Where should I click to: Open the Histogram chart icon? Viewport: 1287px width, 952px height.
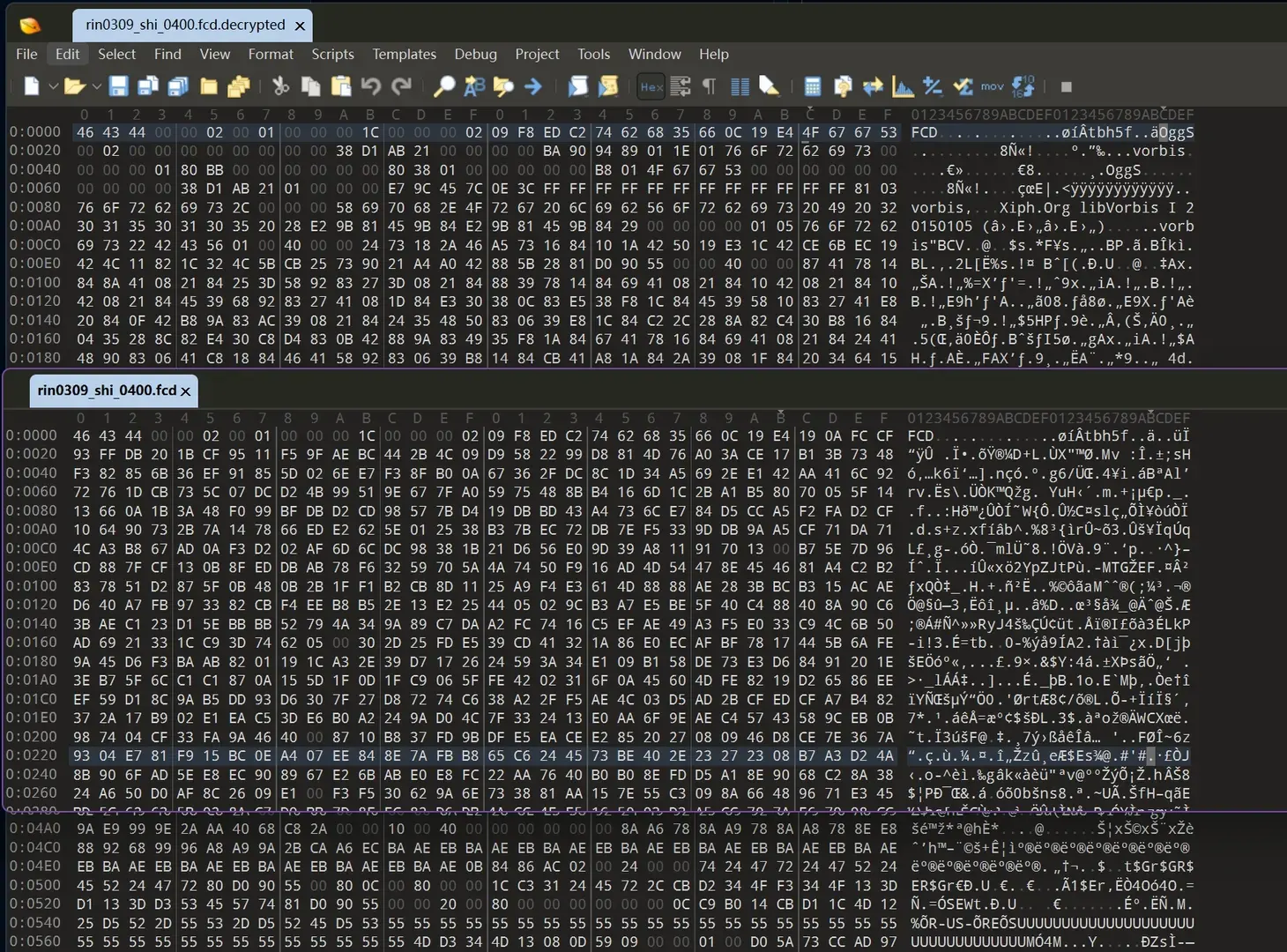coord(903,86)
